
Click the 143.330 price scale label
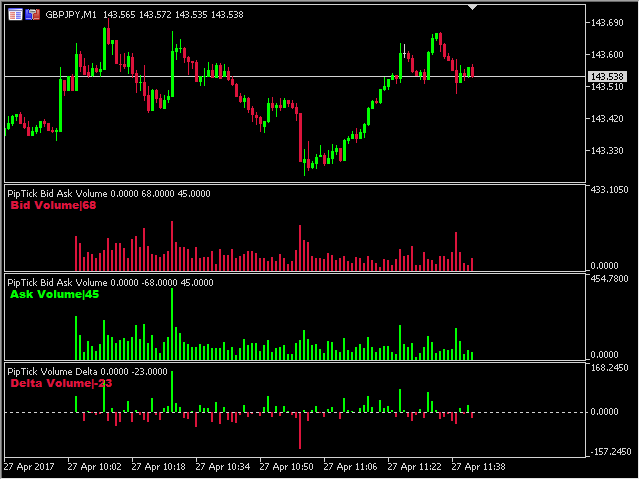(x=607, y=151)
